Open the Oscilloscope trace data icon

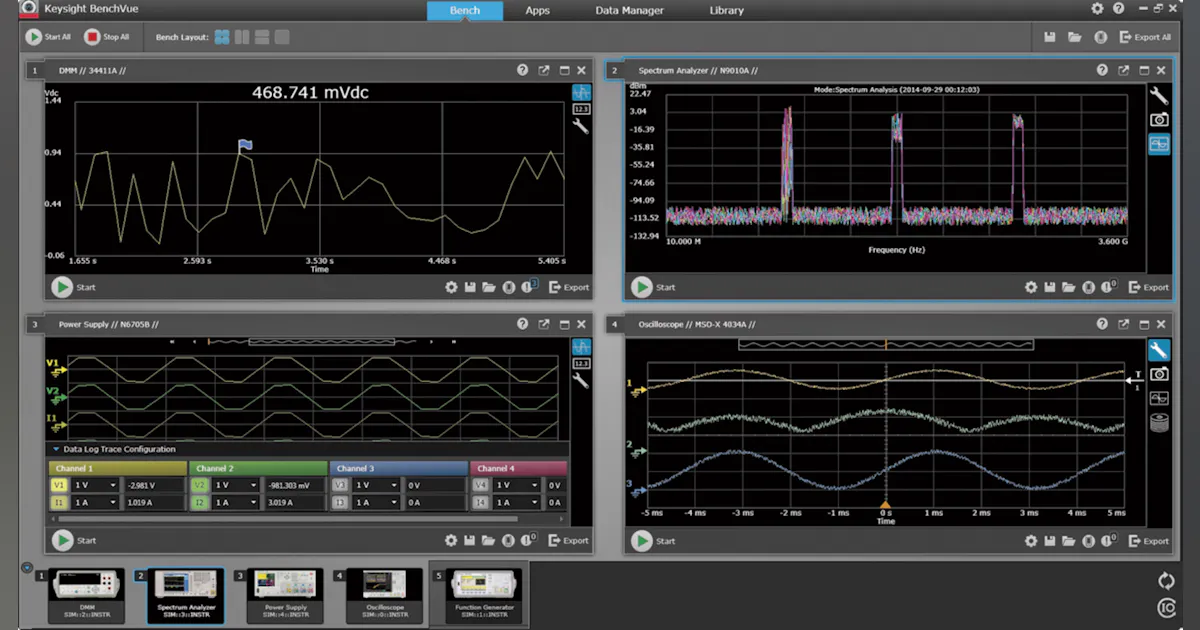pyautogui.click(x=1159, y=398)
